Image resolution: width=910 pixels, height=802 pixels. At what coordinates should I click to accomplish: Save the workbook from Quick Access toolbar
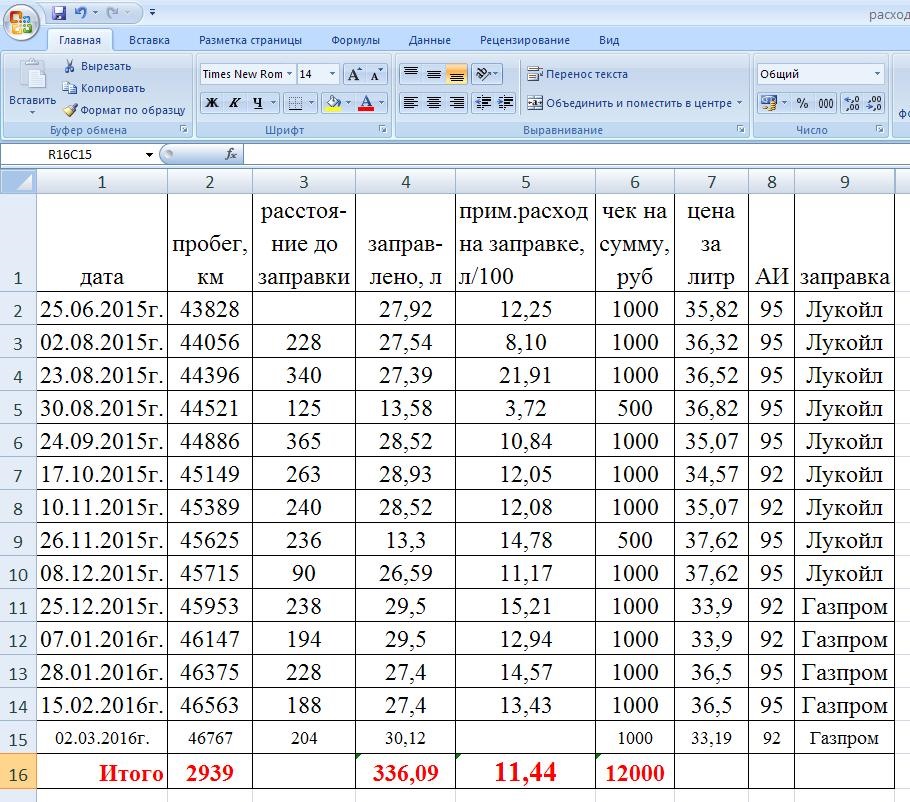click(59, 13)
